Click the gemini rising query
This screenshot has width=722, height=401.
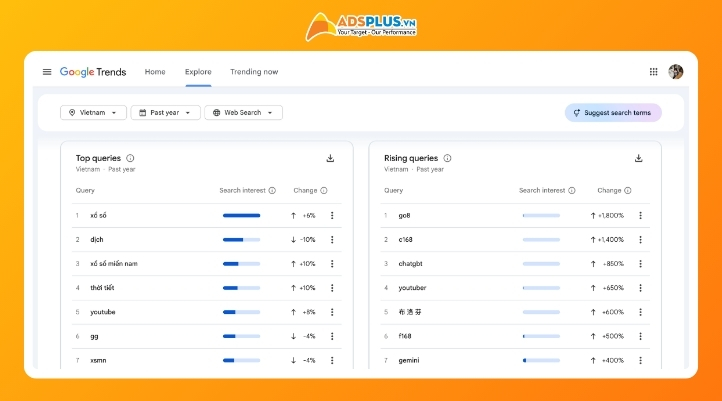[x=408, y=360]
